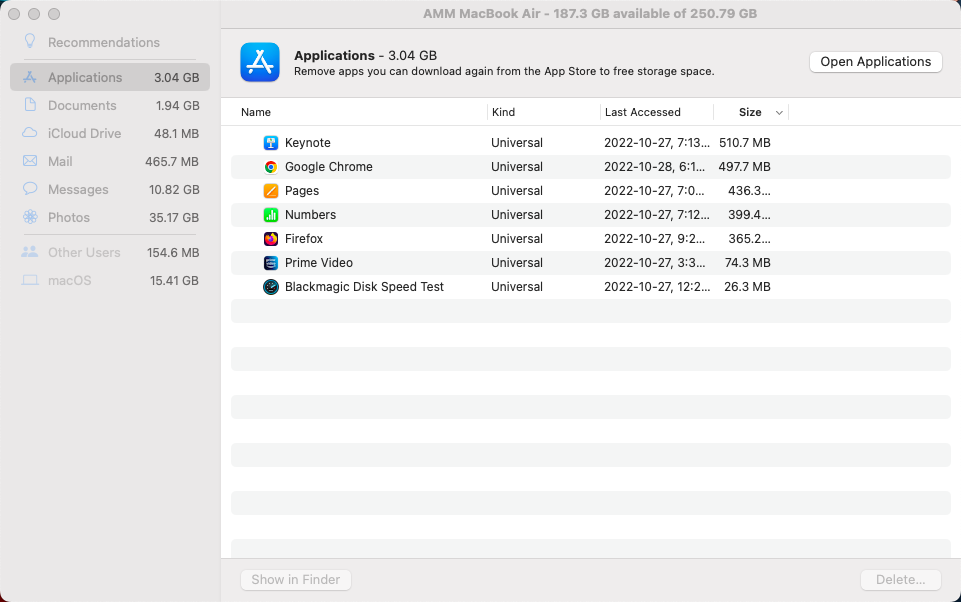Image resolution: width=961 pixels, height=602 pixels.
Task: Click the AMM MacBook Air window title
Action: [590, 13]
